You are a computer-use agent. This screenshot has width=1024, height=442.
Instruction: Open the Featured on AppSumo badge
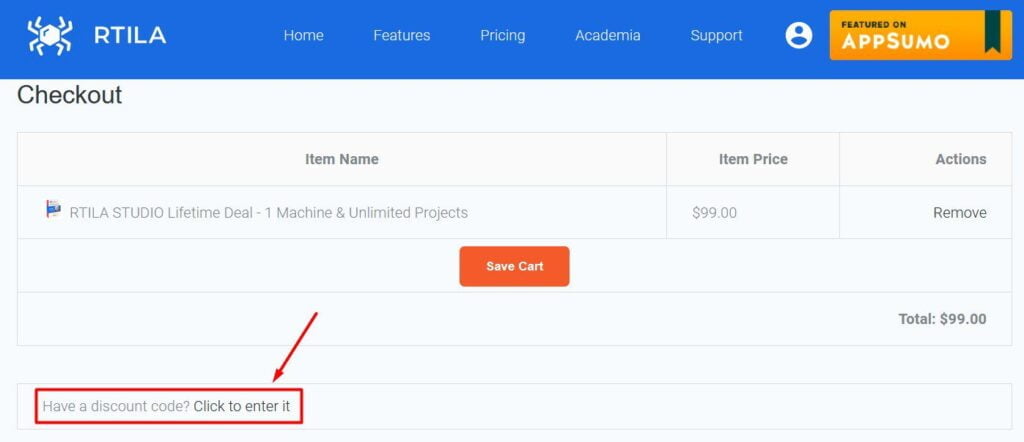click(x=921, y=35)
